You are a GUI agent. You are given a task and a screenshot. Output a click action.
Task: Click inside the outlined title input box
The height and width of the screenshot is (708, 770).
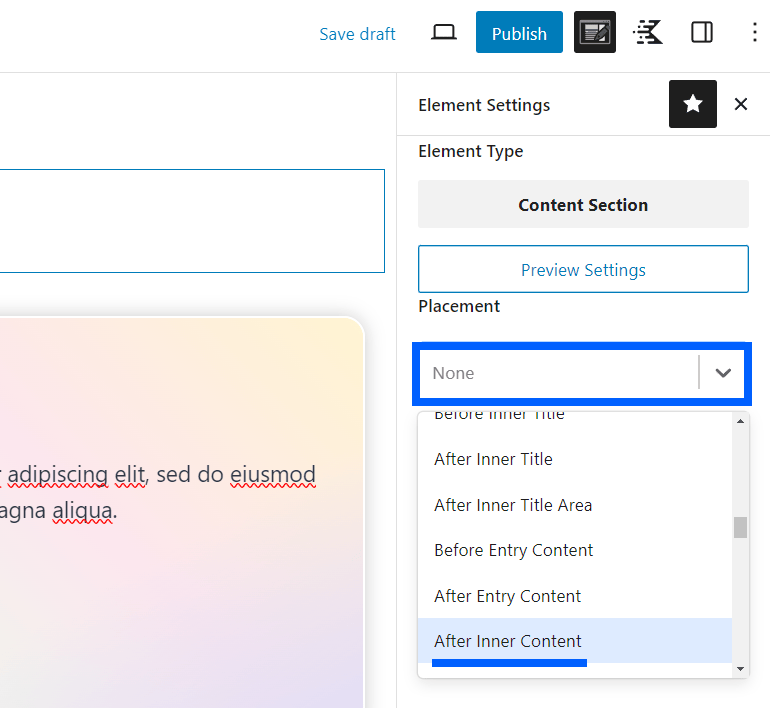click(190, 221)
